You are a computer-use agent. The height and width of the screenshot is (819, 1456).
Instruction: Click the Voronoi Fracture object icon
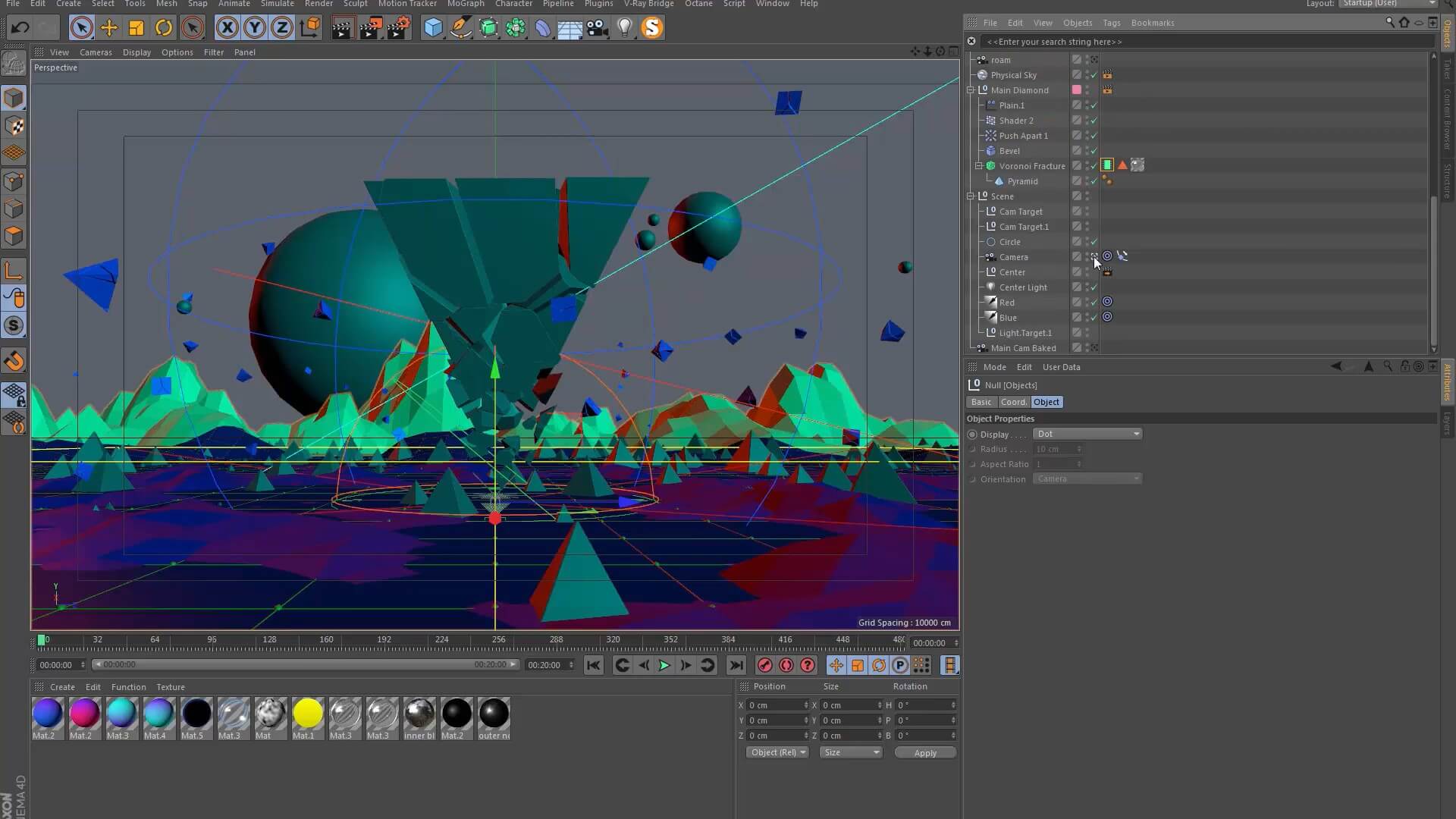[991, 165]
